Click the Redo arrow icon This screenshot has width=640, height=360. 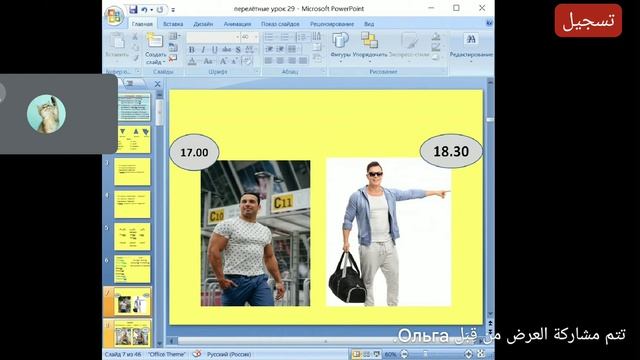160,9
